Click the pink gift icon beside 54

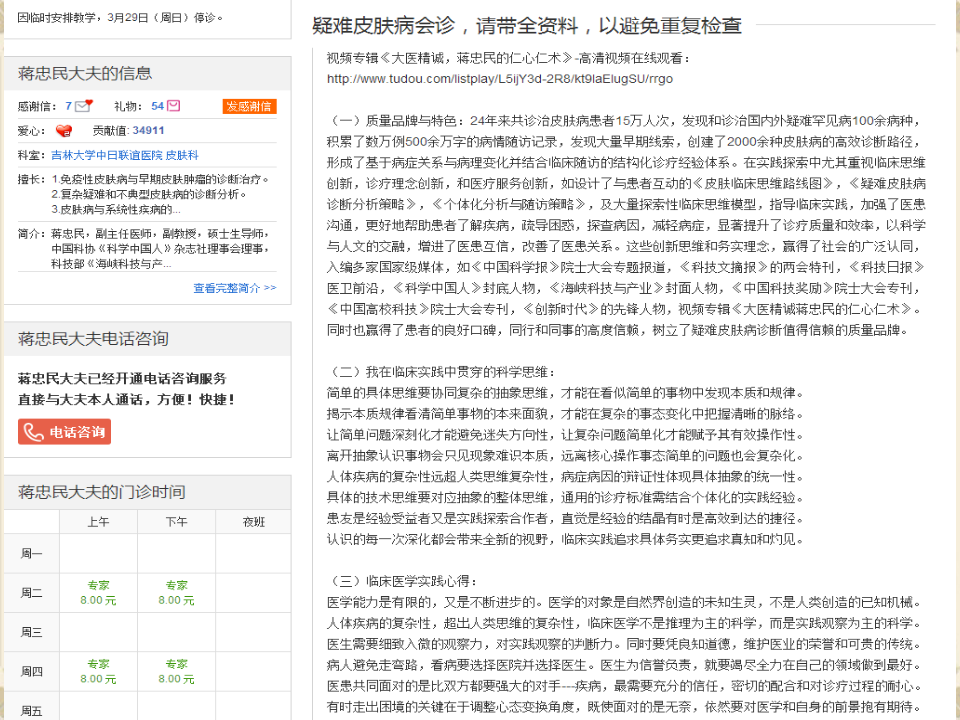coord(174,106)
